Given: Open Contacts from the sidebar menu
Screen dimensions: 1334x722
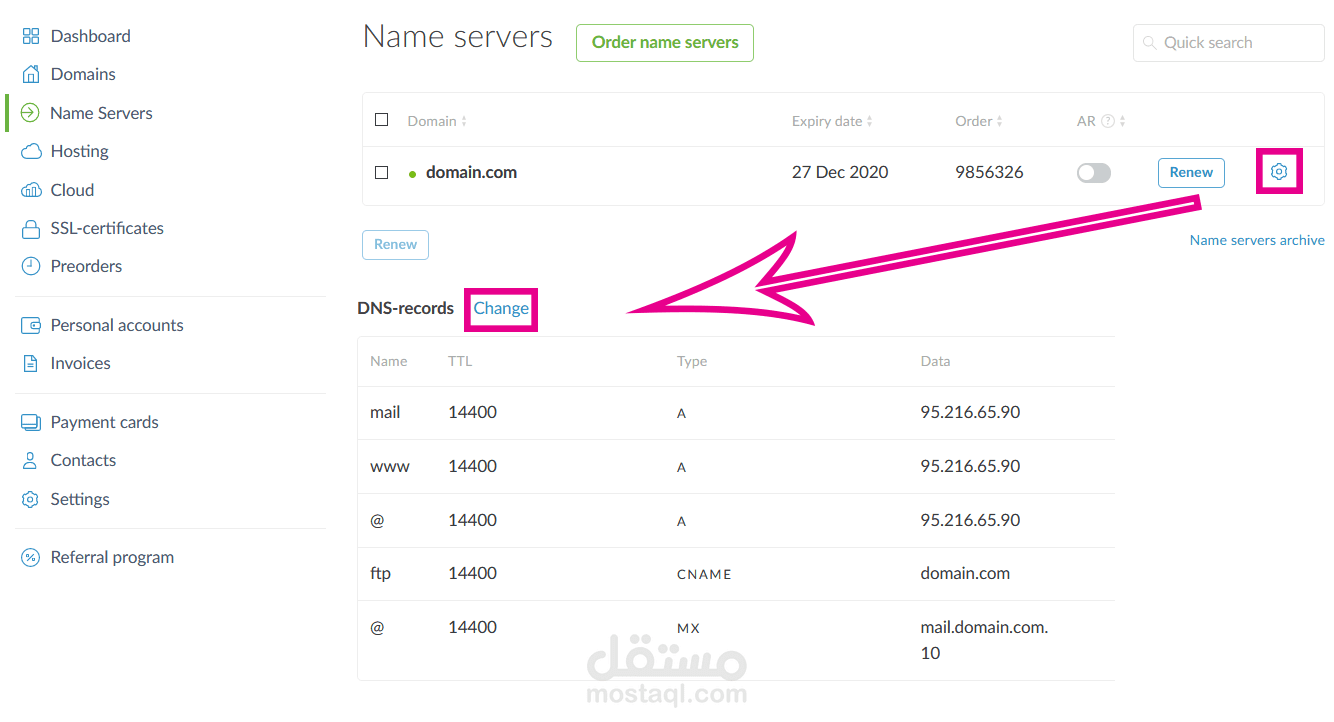Looking at the screenshot, I should pos(81,460).
